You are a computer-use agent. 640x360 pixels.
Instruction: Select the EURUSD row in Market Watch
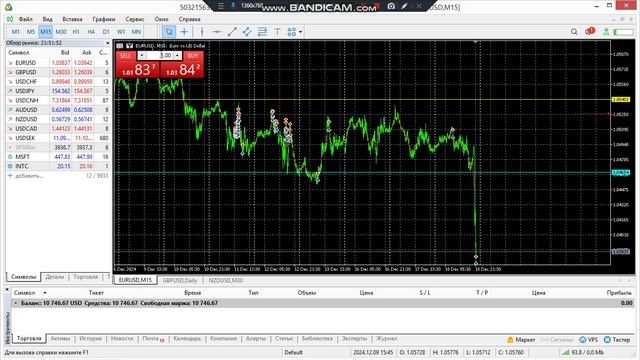click(x=58, y=63)
